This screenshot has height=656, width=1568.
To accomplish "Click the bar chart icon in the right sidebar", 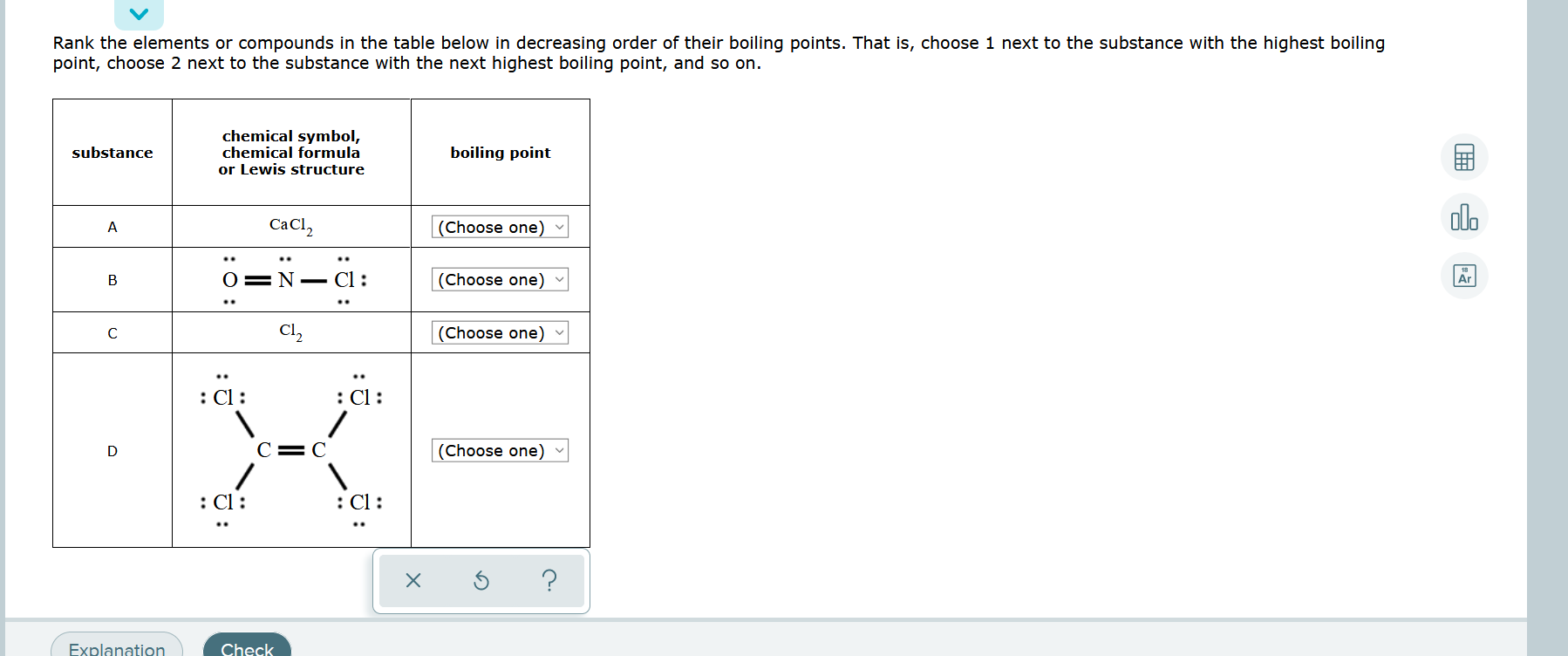I will coord(1463,218).
